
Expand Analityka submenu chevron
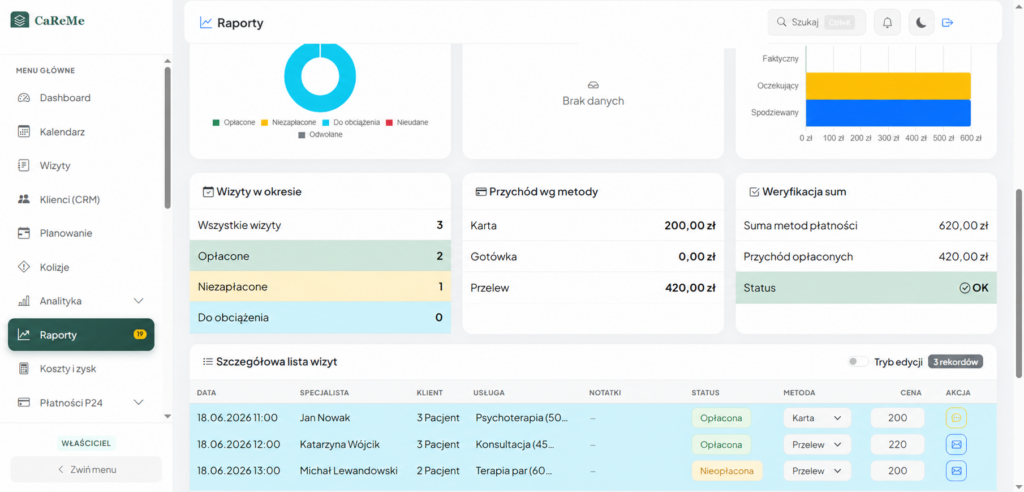(x=138, y=301)
